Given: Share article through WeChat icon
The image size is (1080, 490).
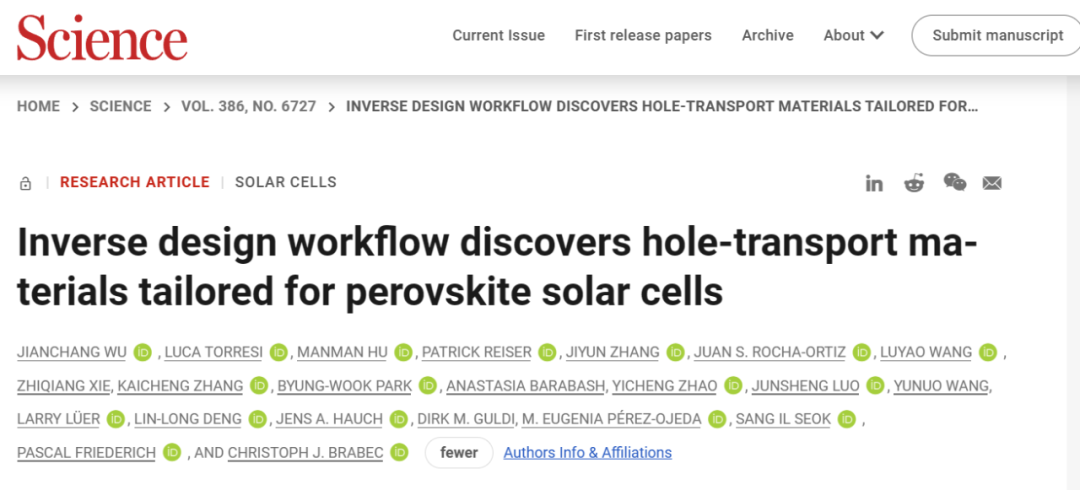Looking at the screenshot, I should pos(955,183).
